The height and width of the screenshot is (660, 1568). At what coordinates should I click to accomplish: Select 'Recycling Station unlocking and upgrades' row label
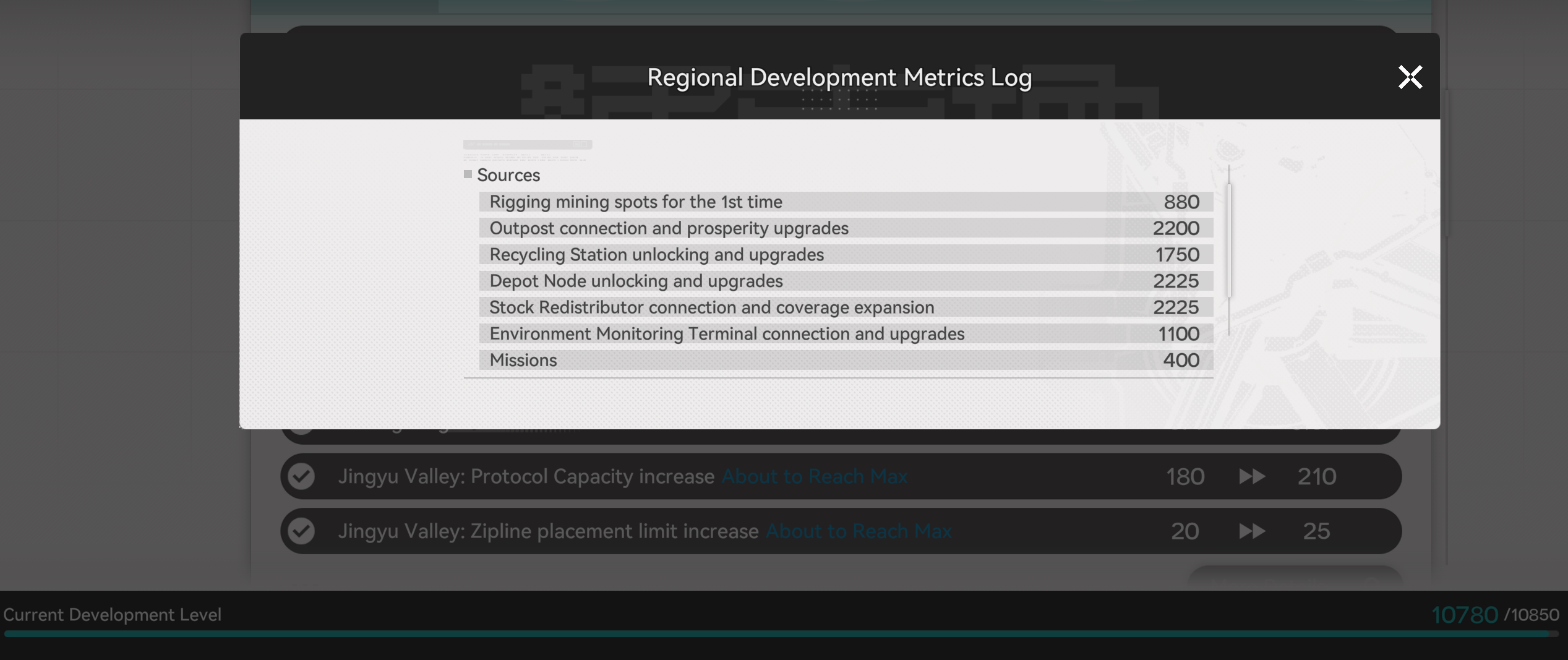pyautogui.click(x=656, y=254)
